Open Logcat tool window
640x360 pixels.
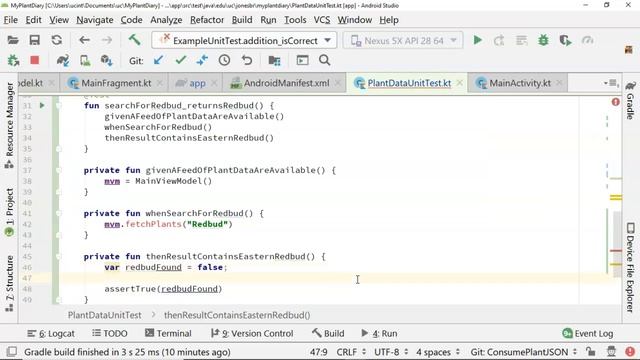pos(51,333)
